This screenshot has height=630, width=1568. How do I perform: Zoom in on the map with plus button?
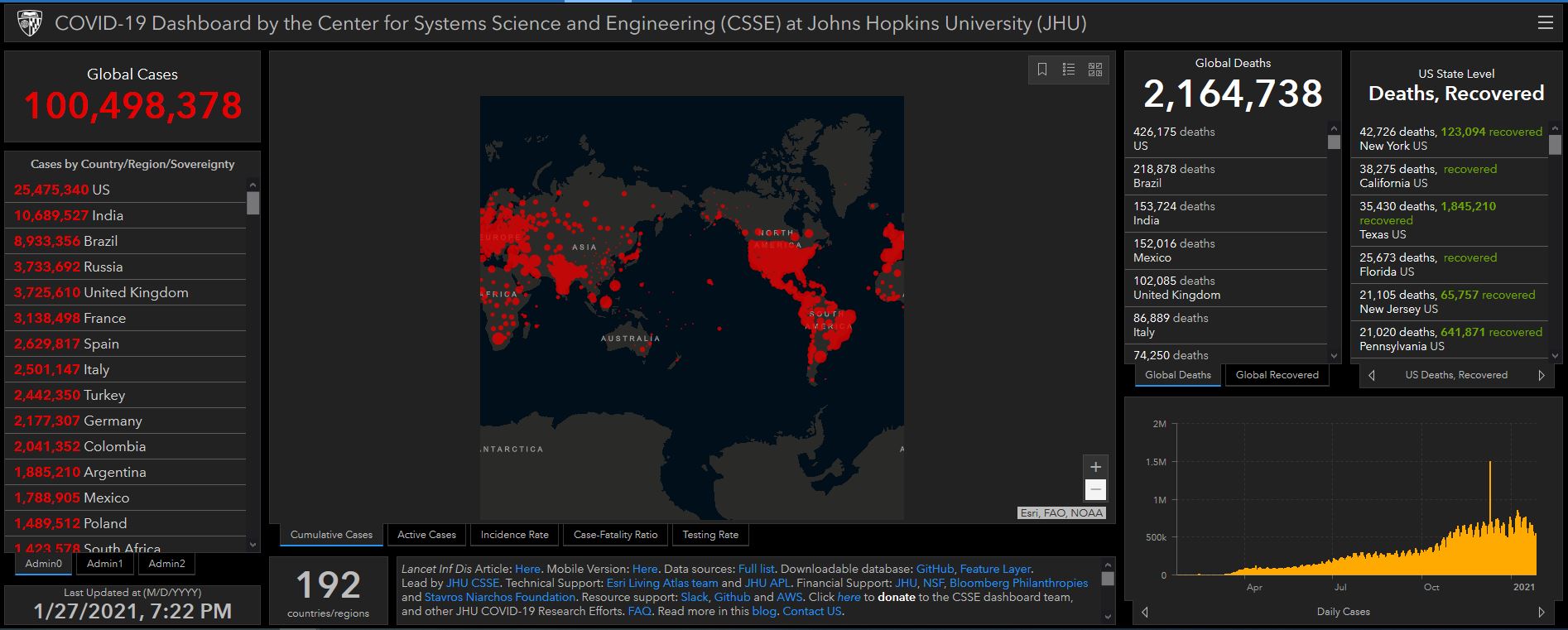pyautogui.click(x=1094, y=467)
